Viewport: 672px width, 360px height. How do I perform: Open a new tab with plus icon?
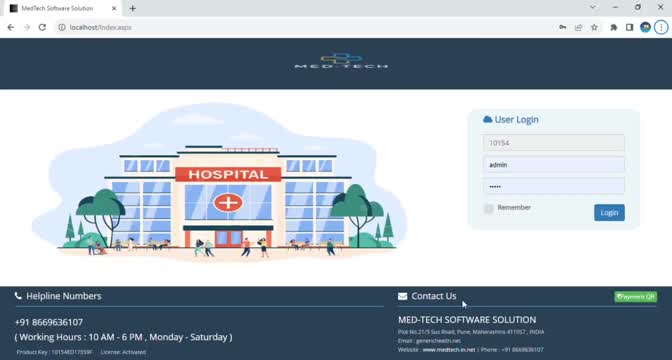(x=132, y=8)
